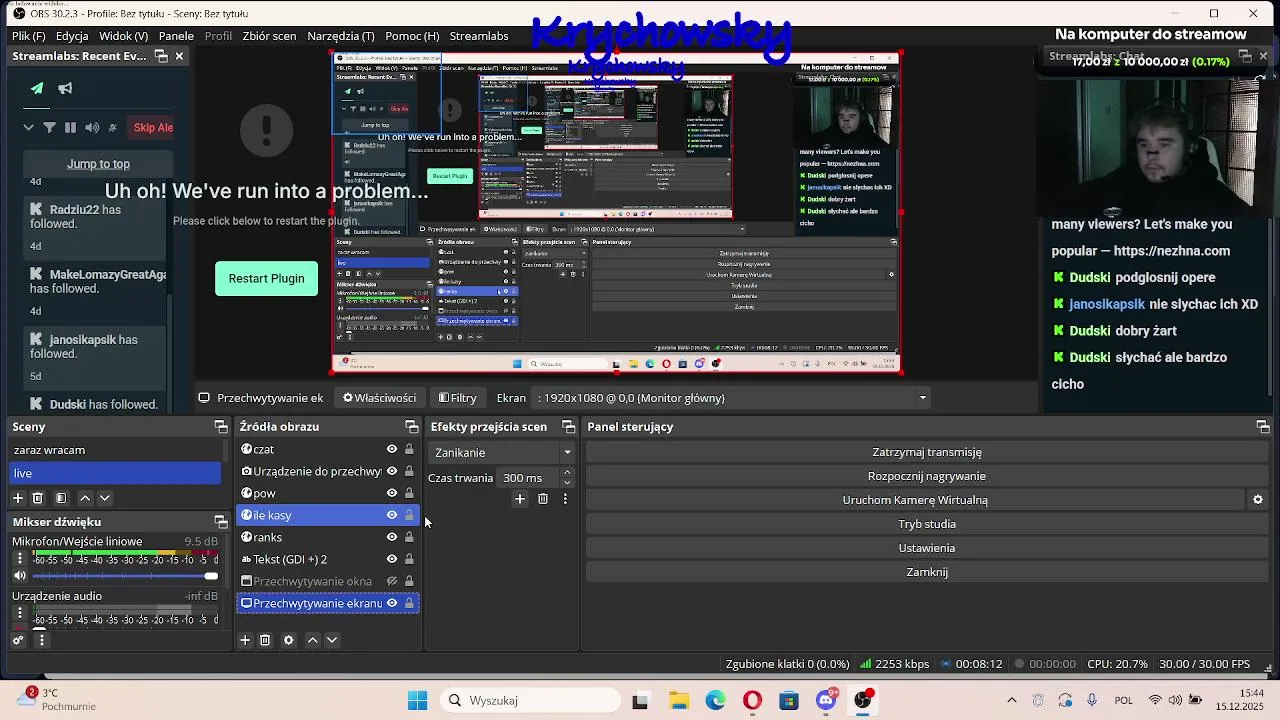1280x720 pixels.
Task: Undock the Sceny panel
Action: click(220, 427)
